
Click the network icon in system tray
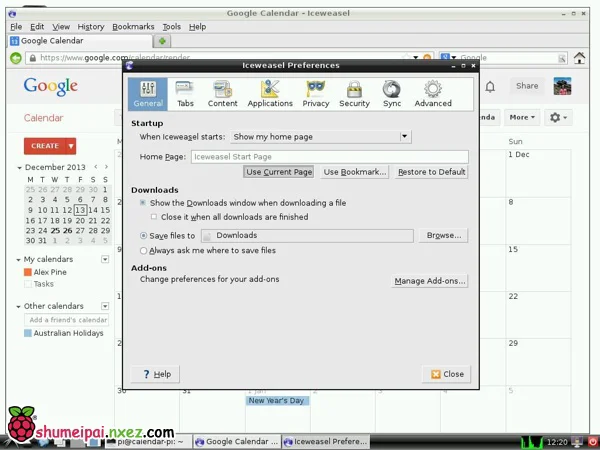click(x=577, y=442)
